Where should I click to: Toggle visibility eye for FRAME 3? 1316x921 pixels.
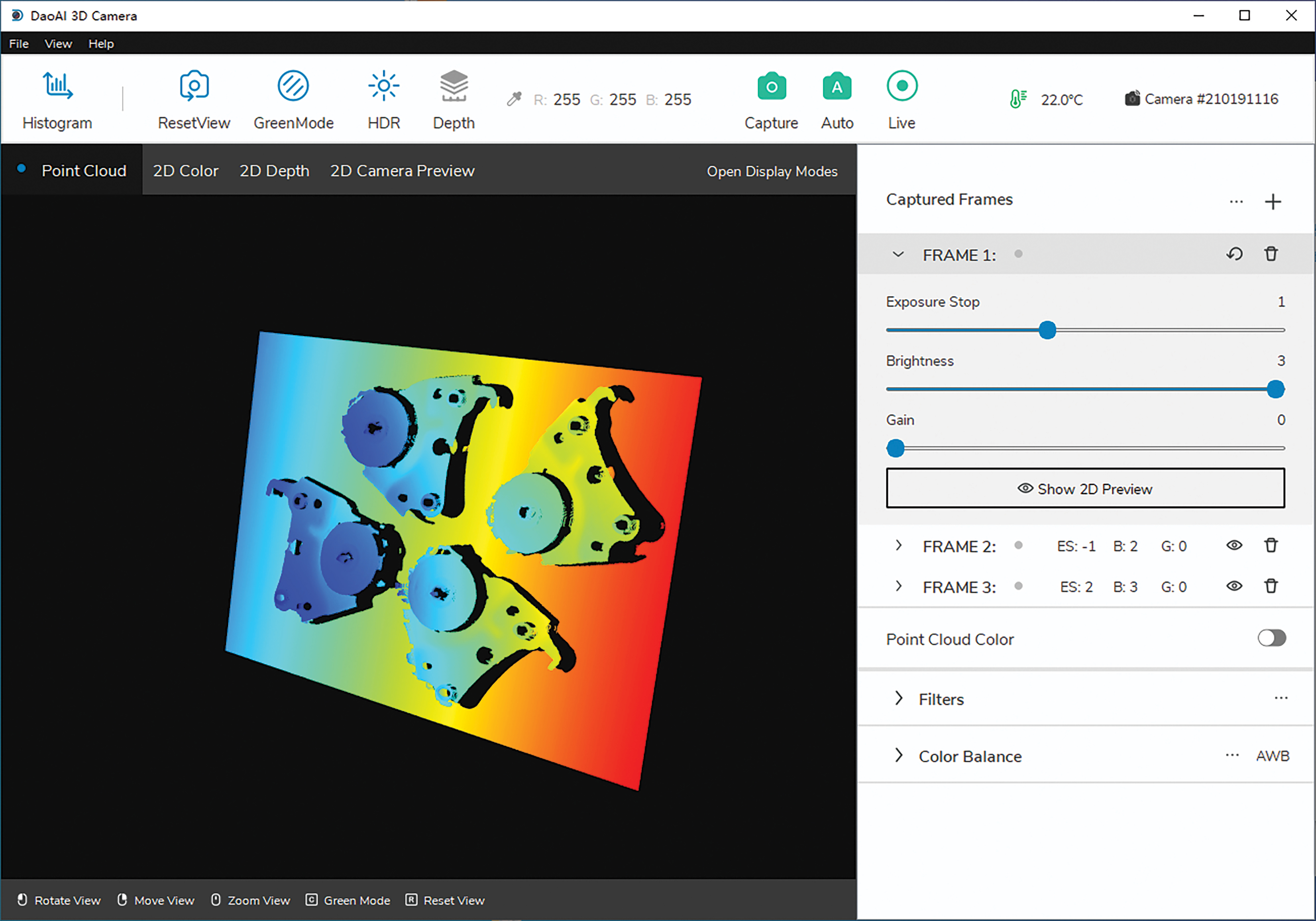tap(1234, 586)
